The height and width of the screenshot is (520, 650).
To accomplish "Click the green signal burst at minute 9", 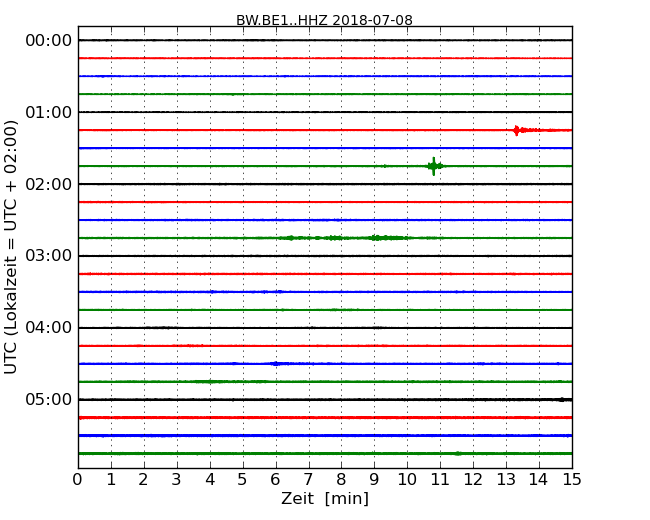I will click(x=388, y=238).
